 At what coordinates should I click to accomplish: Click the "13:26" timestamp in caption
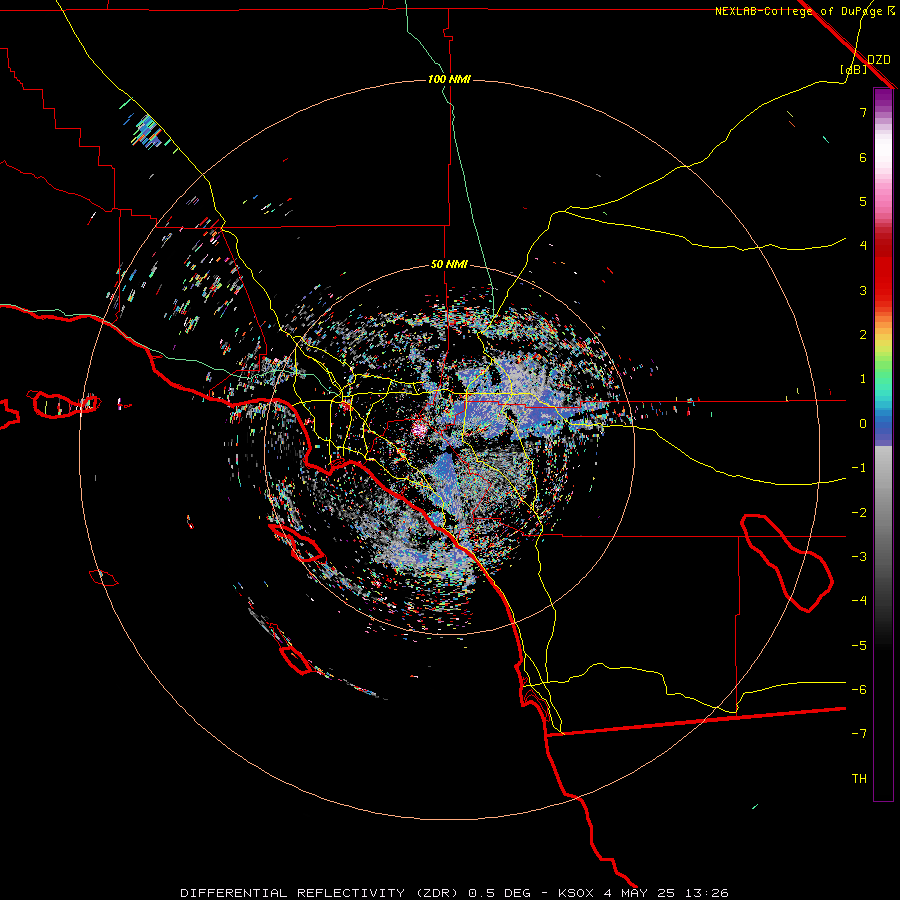click(709, 893)
